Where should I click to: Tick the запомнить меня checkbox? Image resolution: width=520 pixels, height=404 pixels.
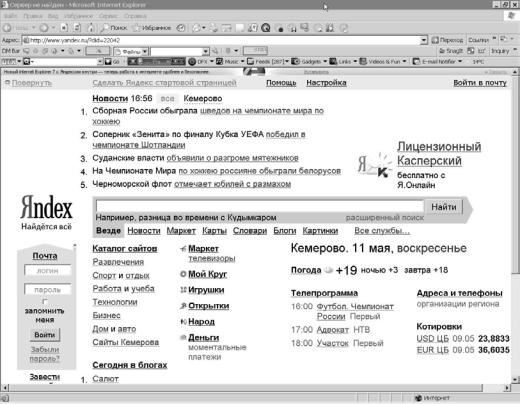[45, 302]
